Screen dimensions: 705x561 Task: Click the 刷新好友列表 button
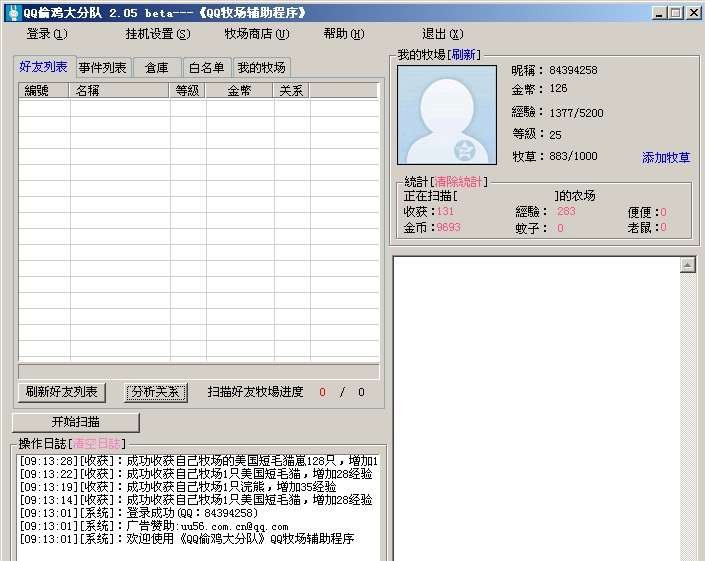point(62,392)
